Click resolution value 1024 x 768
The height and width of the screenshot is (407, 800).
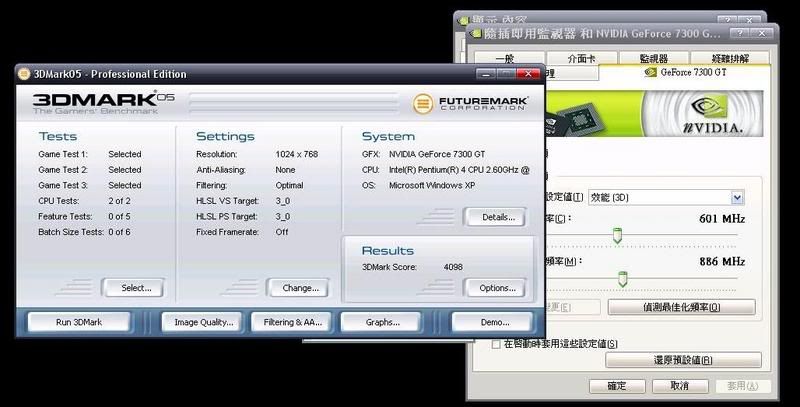pos(296,154)
